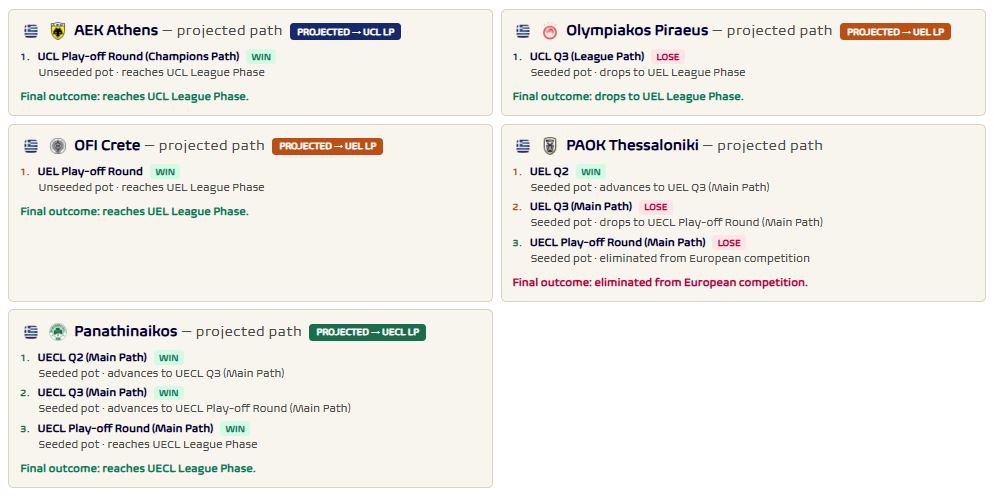Click 'Seeded pot · reaches UECL League Phase'
The image size is (994, 499).
click(148, 444)
